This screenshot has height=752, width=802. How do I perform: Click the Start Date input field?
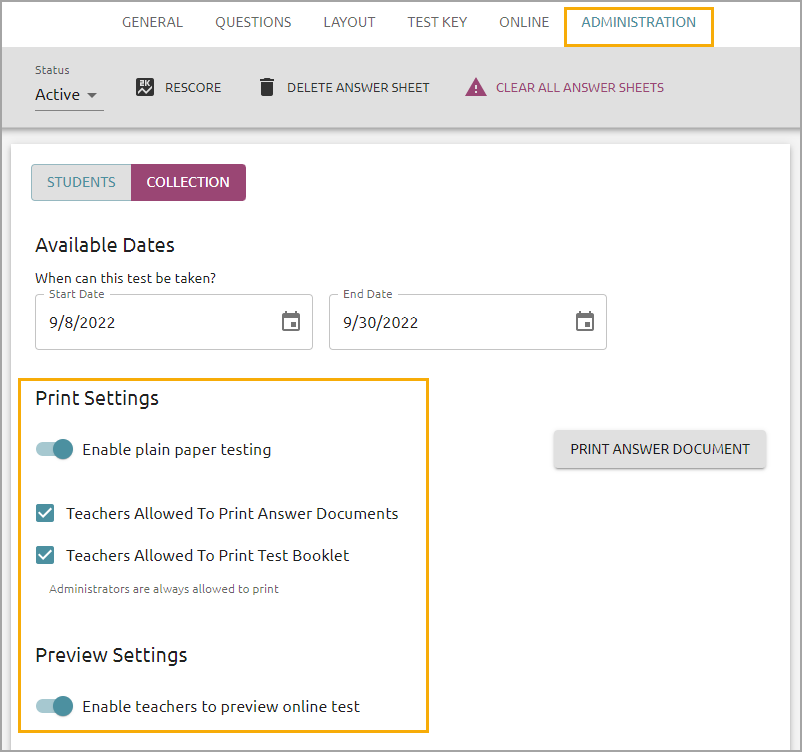174,322
